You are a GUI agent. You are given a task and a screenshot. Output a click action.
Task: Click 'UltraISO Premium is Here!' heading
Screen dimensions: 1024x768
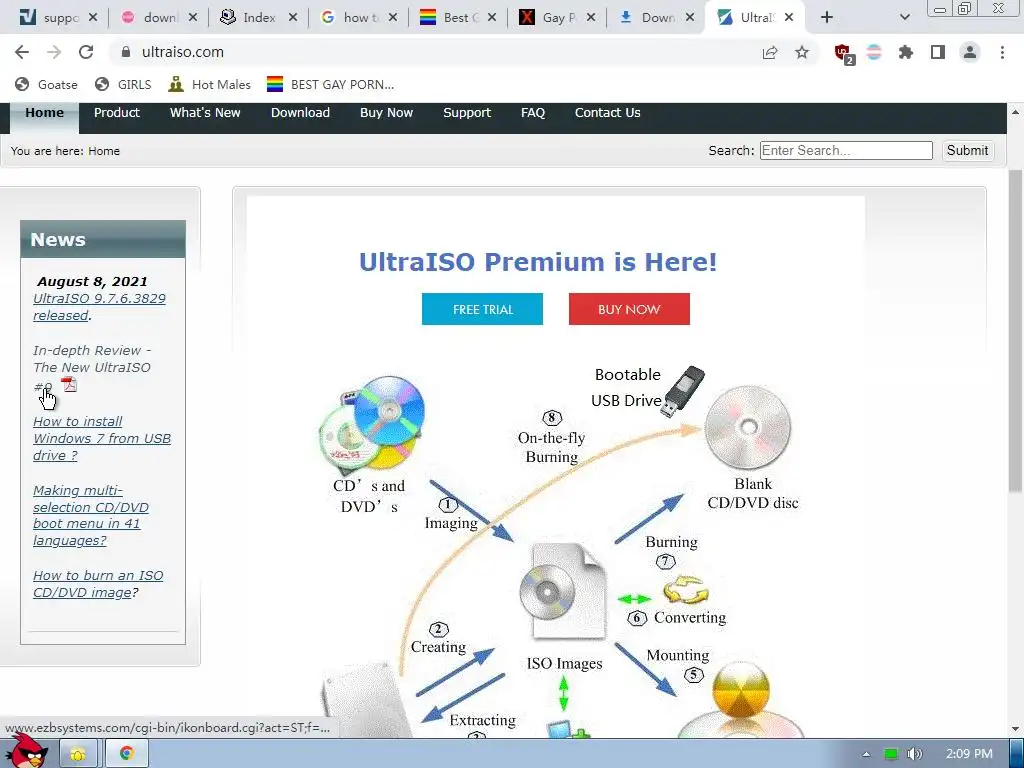pyautogui.click(x=538, y=262)
